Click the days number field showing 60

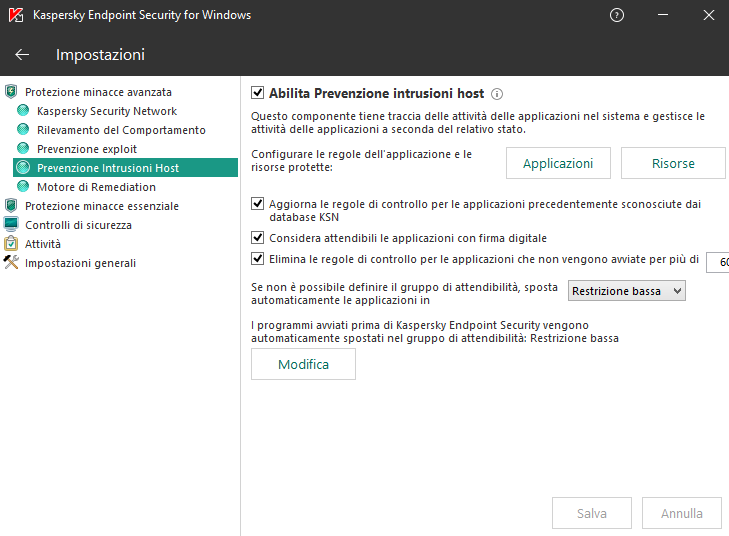coord(718,262)
